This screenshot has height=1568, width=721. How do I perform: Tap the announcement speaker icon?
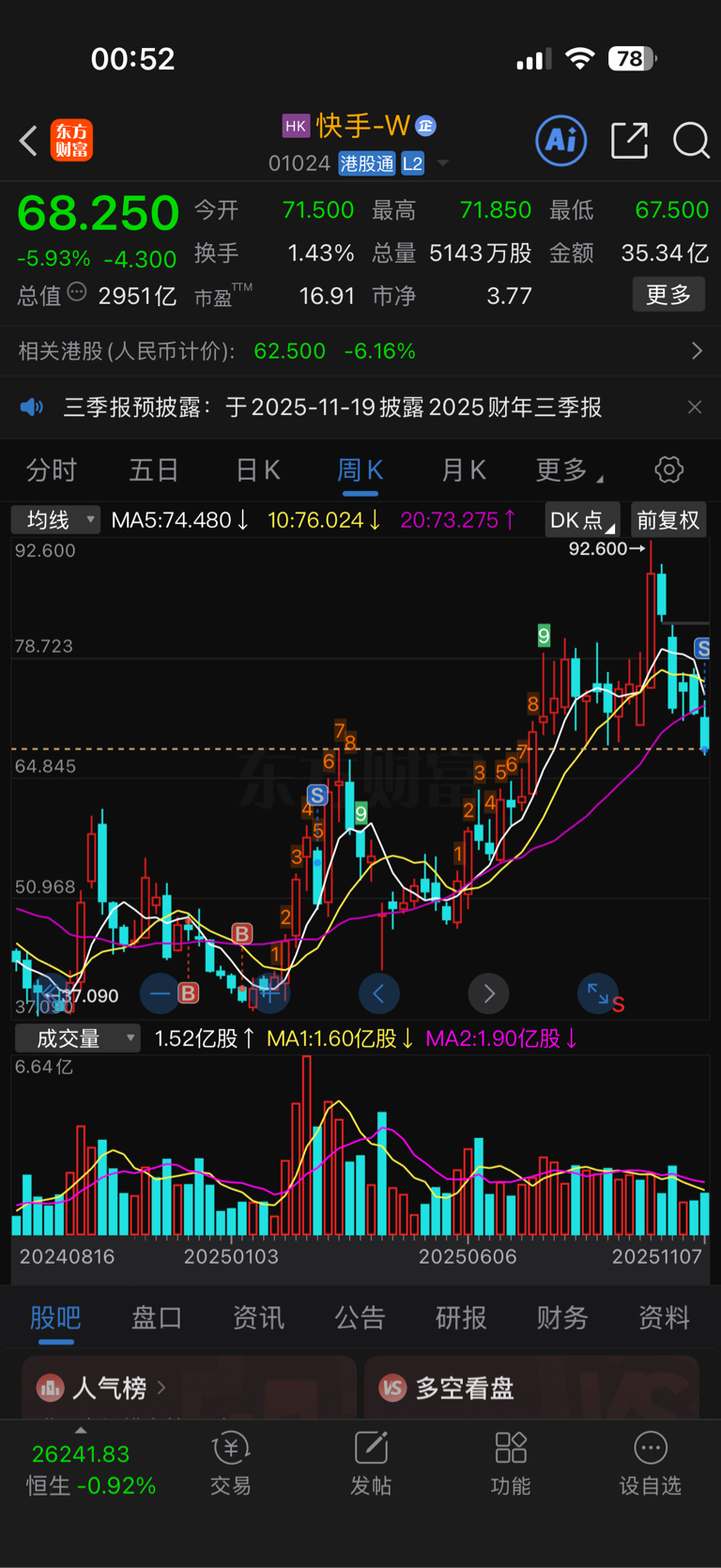point(32,407)
